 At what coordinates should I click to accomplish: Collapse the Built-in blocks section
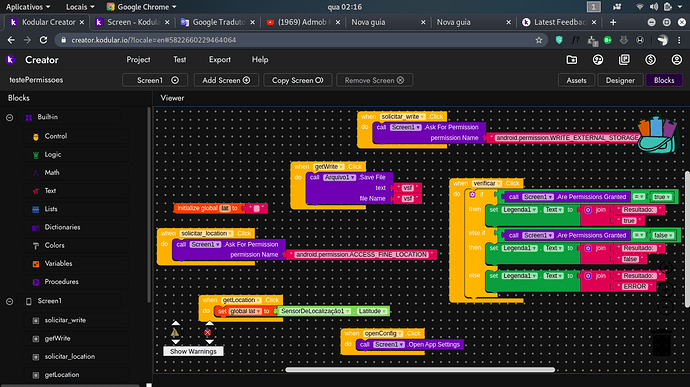[10, 118]
